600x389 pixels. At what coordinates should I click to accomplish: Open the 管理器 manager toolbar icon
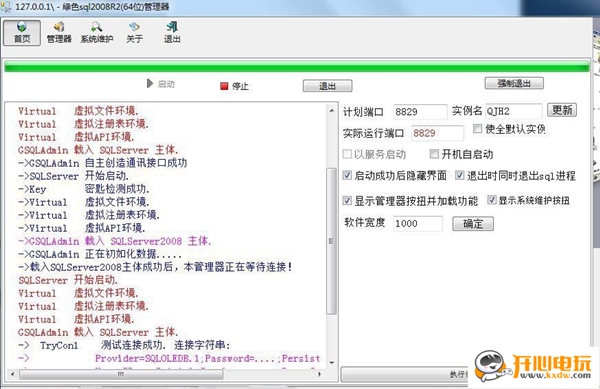click(59, 33)
